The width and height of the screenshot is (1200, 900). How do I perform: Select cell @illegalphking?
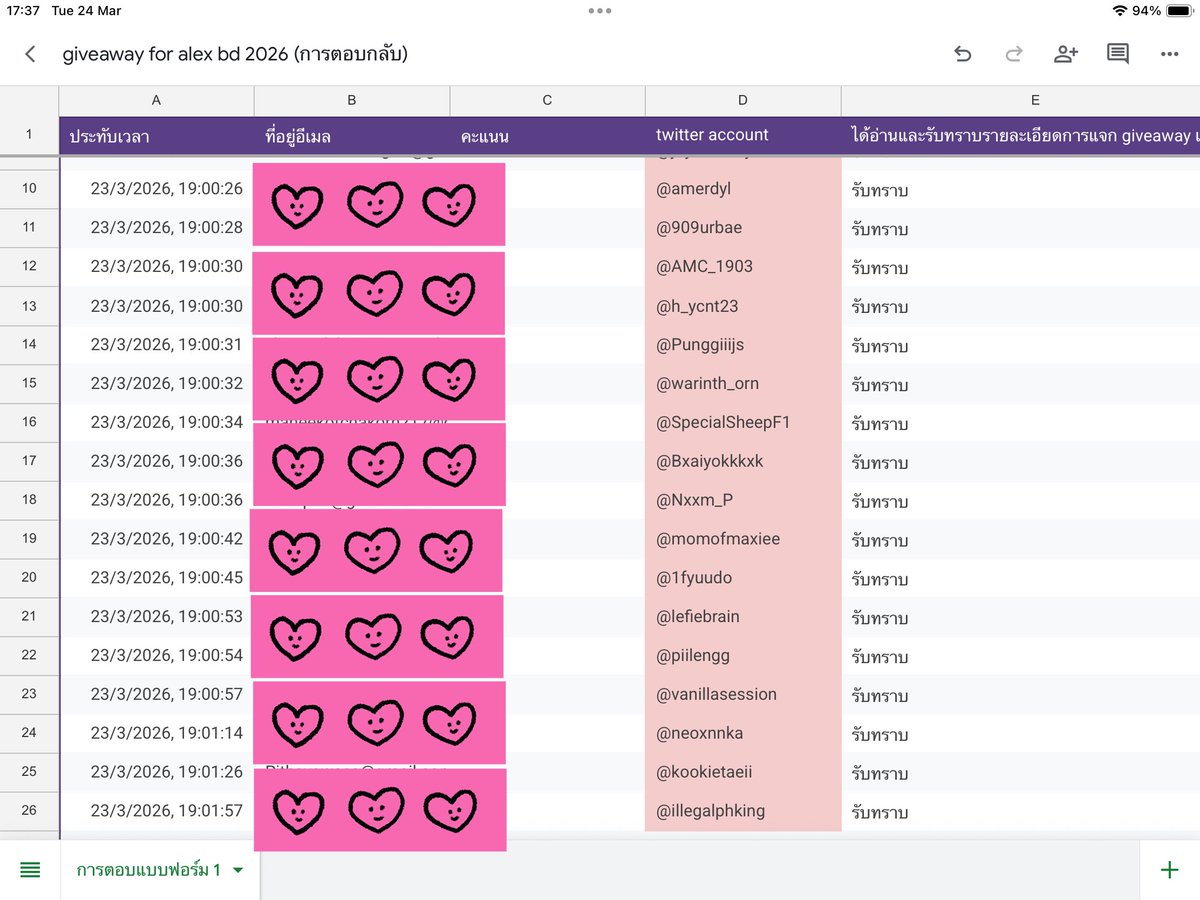pyautogui.click(x=743, y=810)
